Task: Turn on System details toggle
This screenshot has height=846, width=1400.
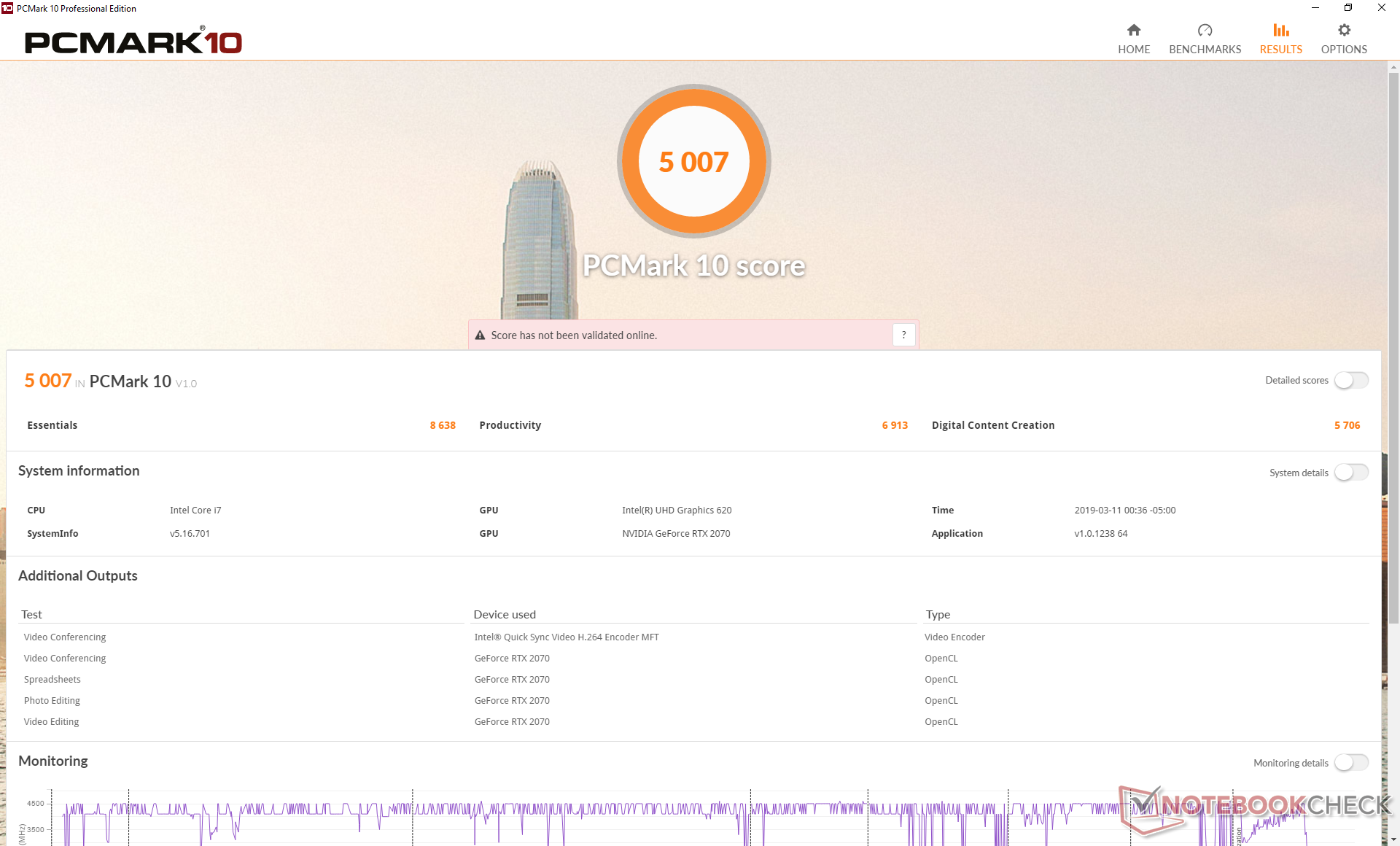Action: click(1351, 473)
